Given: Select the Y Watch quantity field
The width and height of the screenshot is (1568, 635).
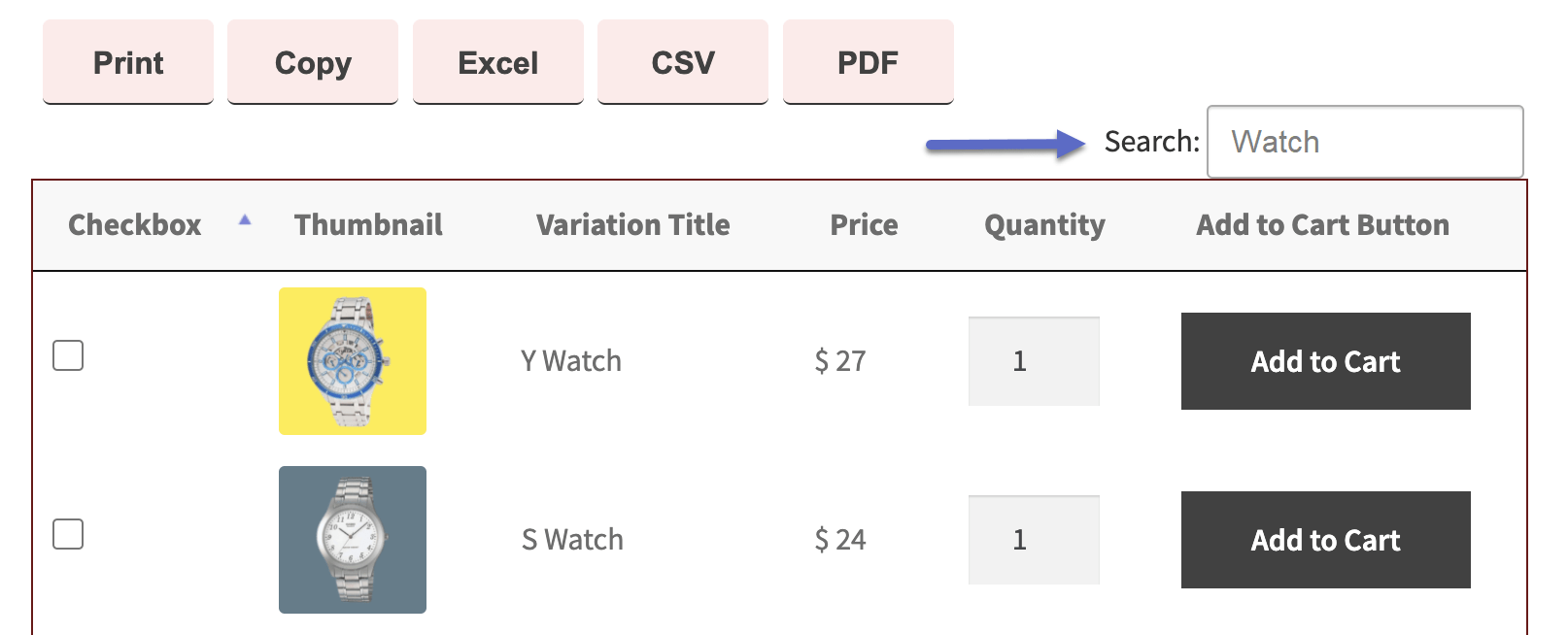Looking at the screenshot, I should pos(1033,360).
